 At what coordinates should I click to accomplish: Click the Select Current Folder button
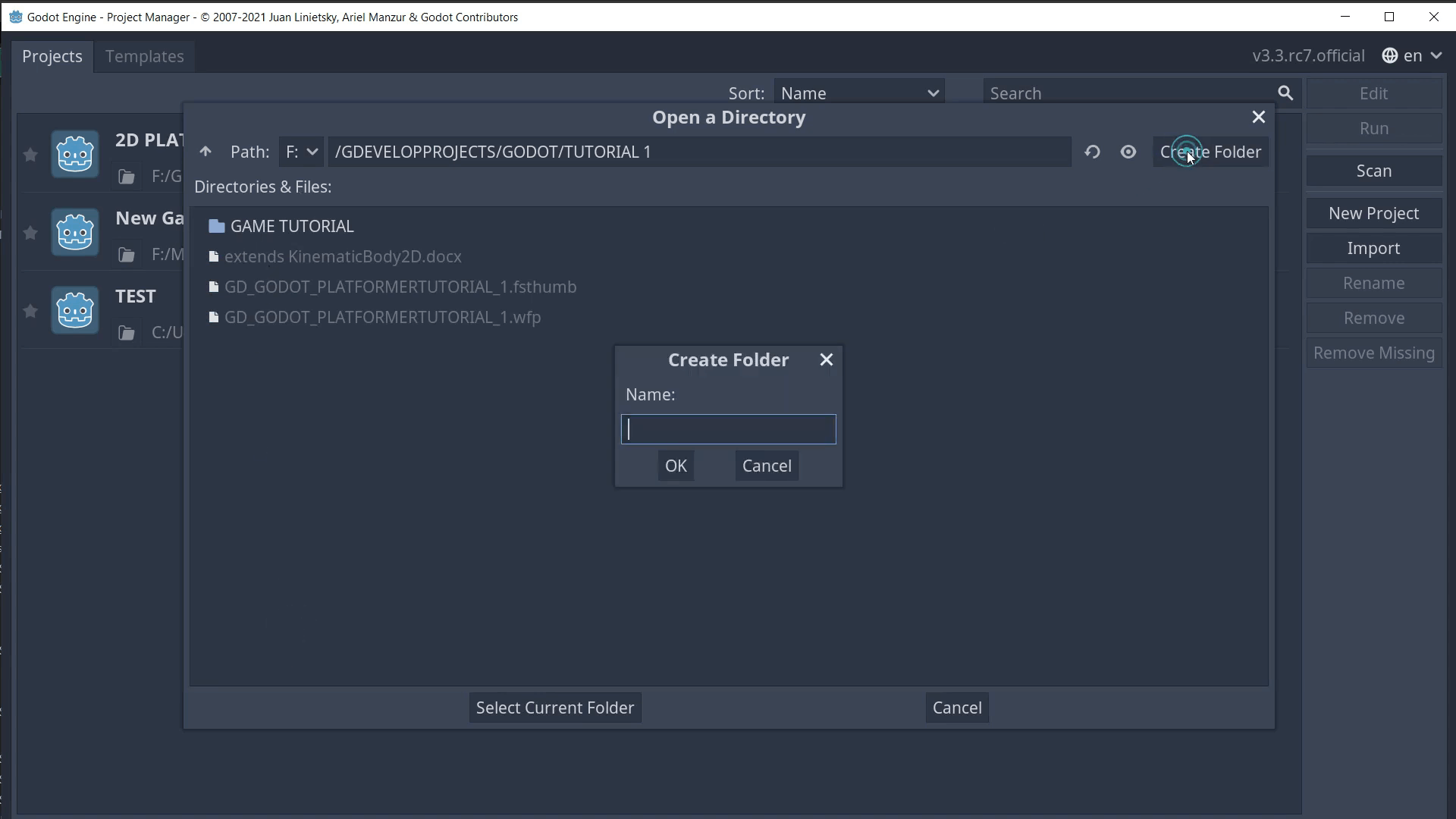point(554,707)
